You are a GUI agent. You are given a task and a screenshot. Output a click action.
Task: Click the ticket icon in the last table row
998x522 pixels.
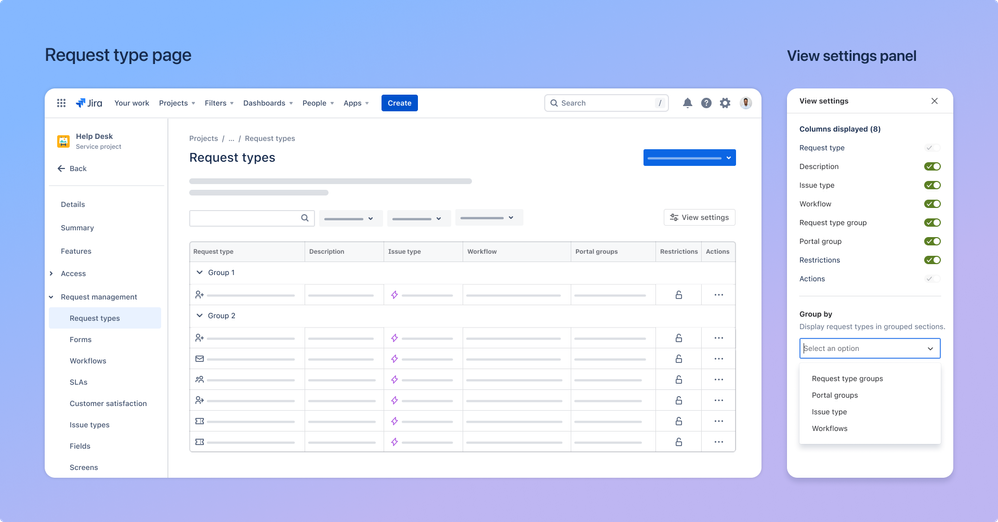[199, 442]
